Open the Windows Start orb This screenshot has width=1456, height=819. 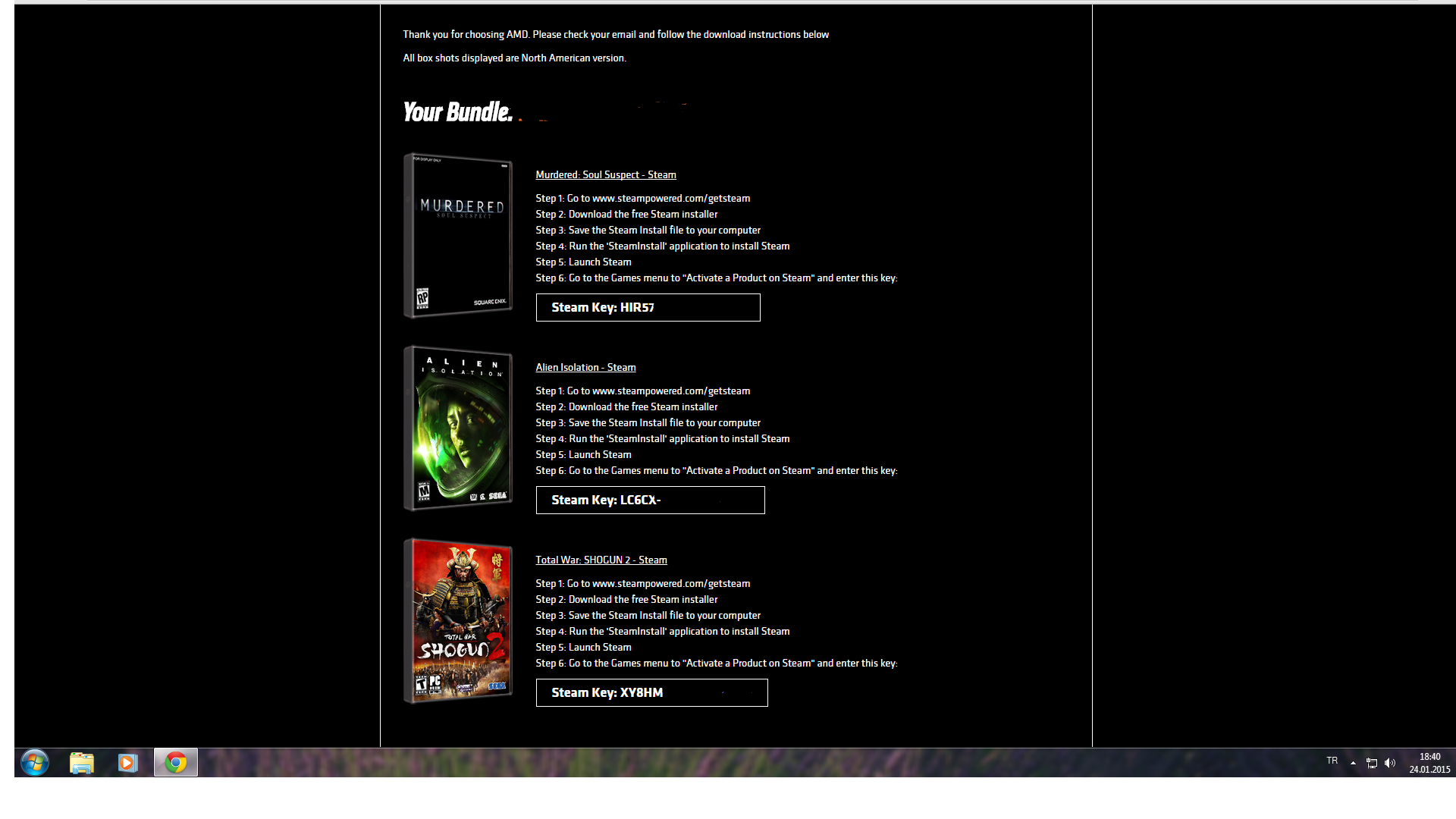pyautogui.click(x=35, y=762)
